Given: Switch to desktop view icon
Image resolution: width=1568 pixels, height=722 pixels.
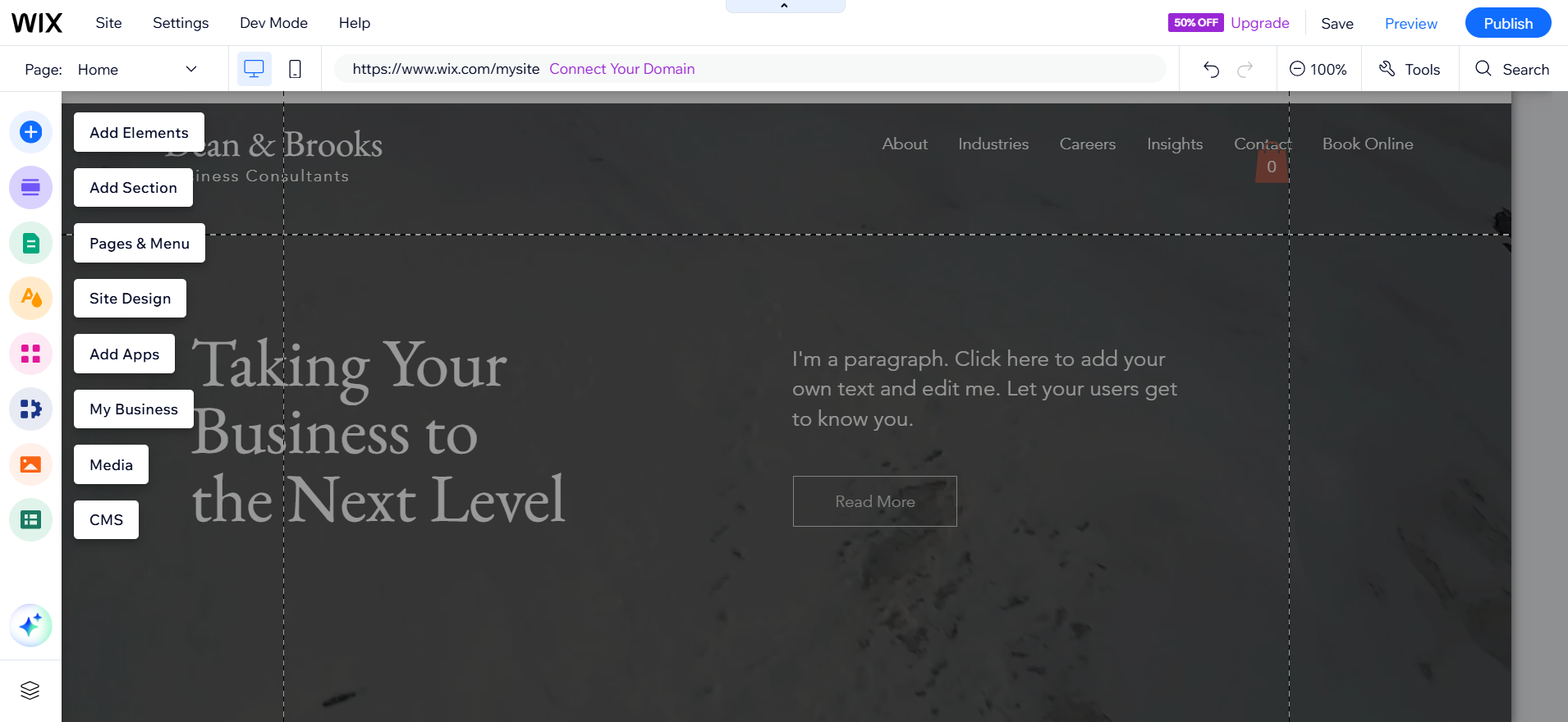Looking at the screenshot, I should [x=254, y=69].
